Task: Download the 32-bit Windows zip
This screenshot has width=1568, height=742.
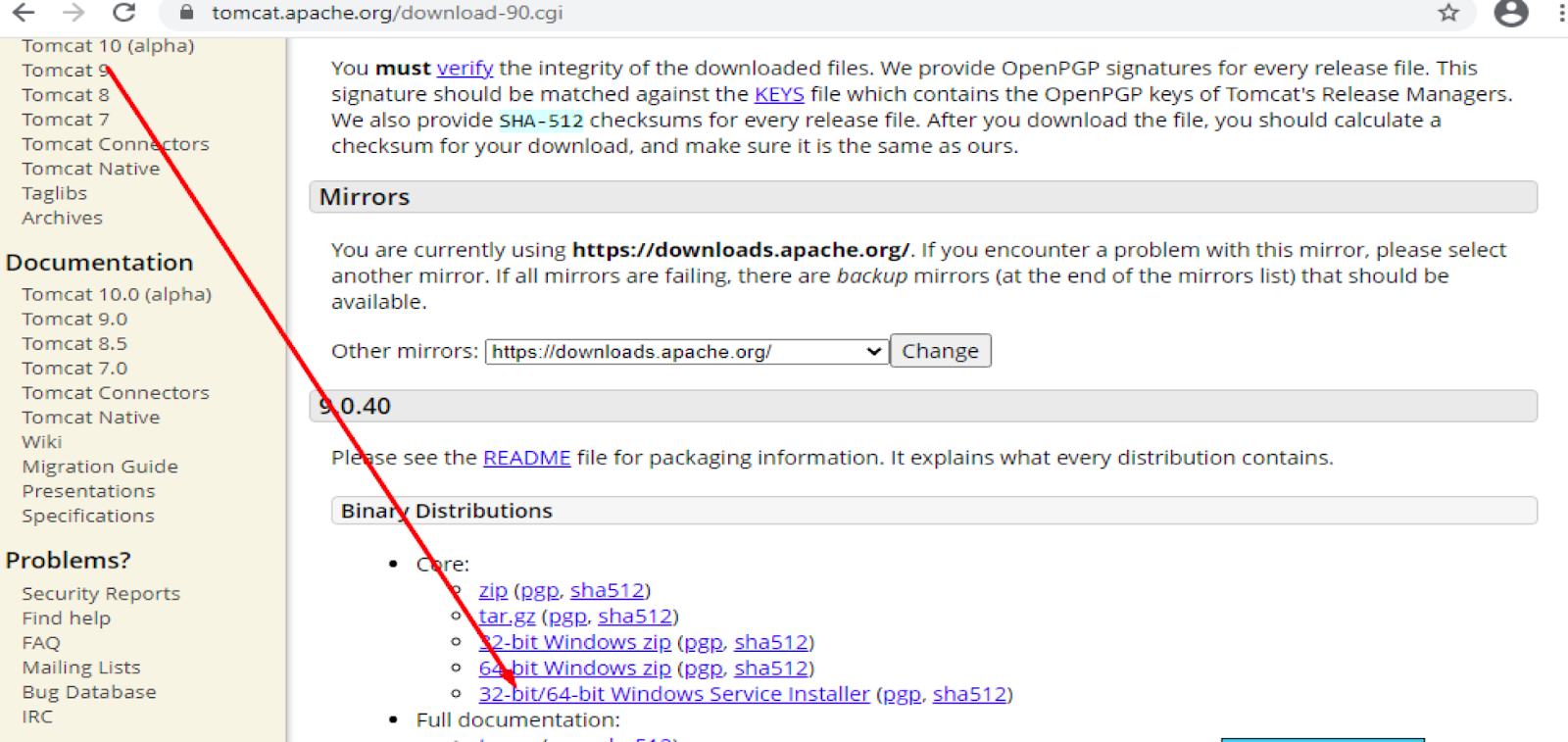Action: tap(574, 642)
